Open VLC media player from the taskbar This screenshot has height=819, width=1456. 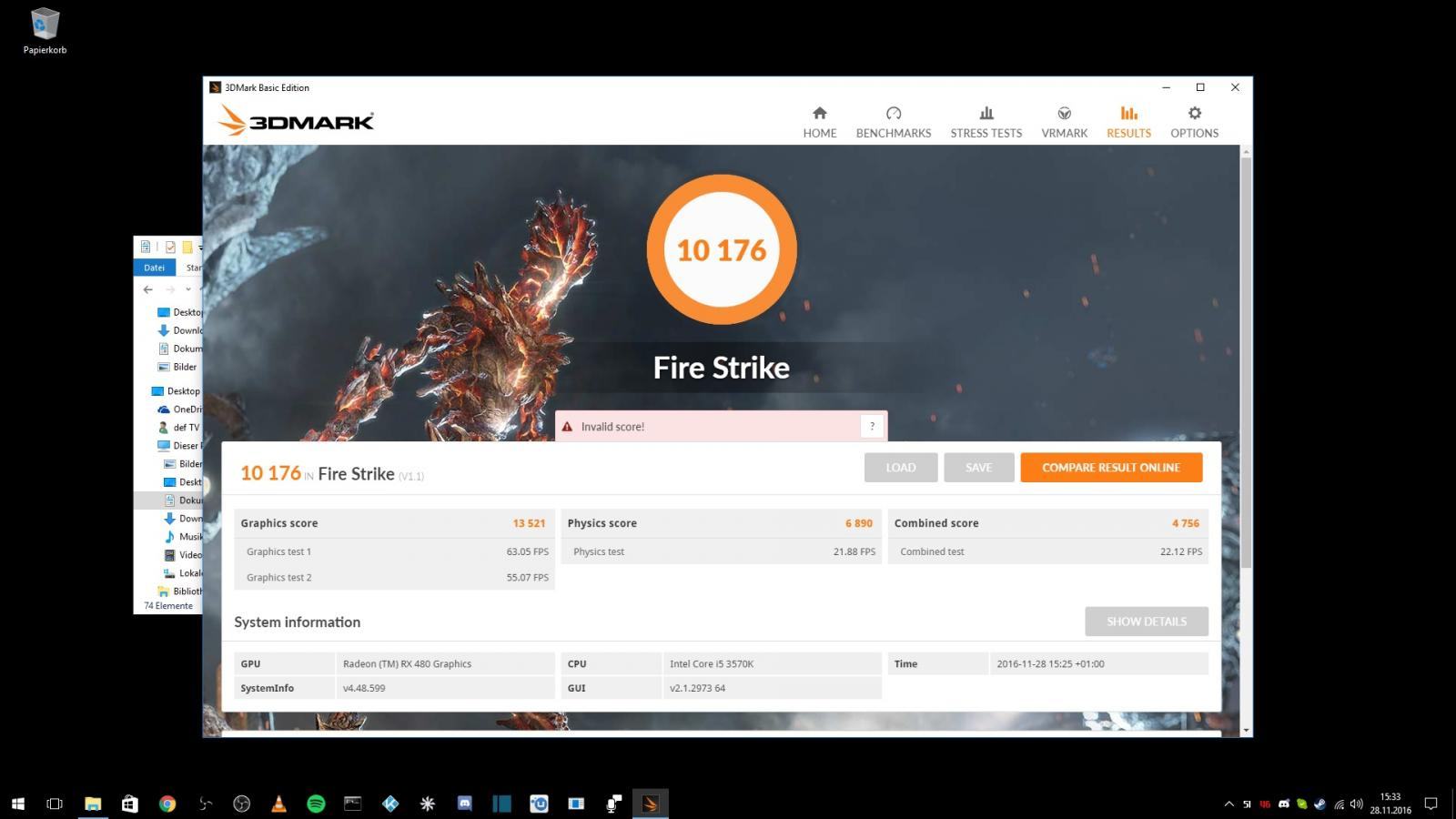tap(278, 804)
